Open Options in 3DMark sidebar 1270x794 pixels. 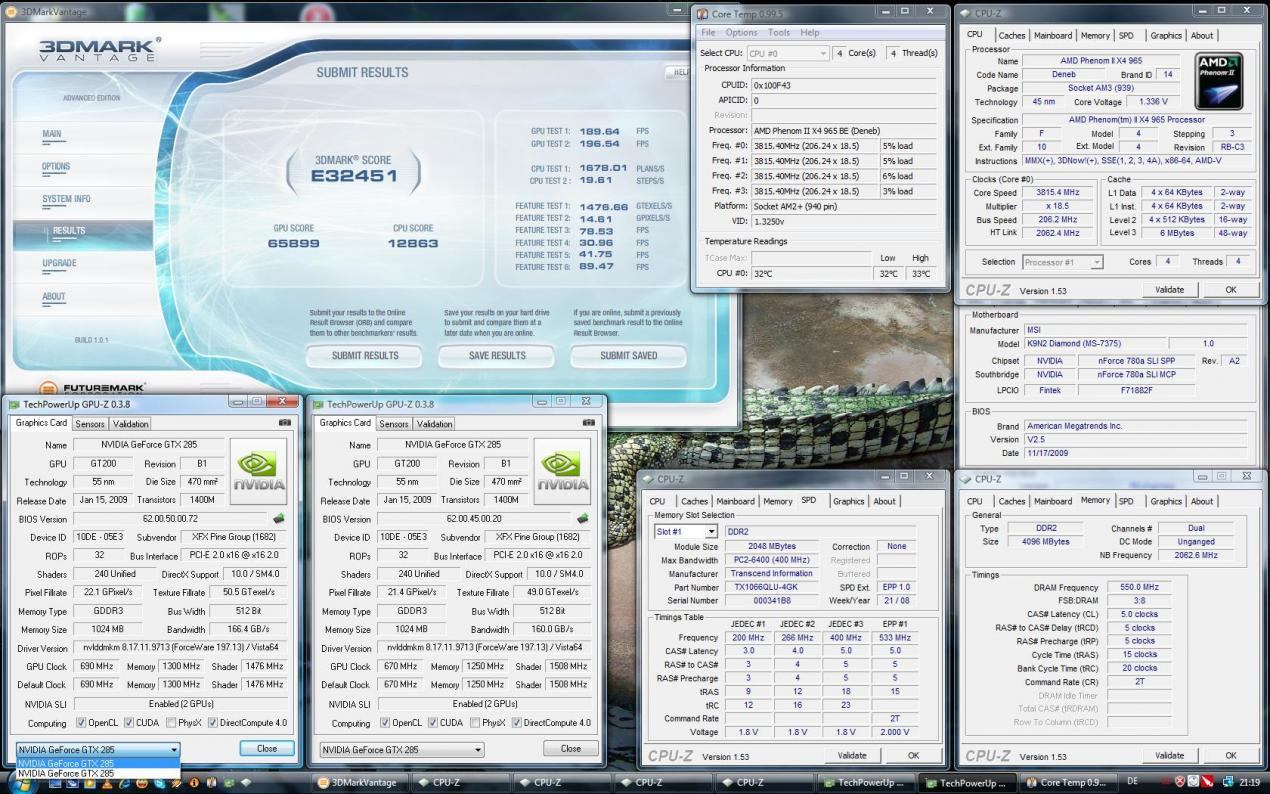pos(56,166)
